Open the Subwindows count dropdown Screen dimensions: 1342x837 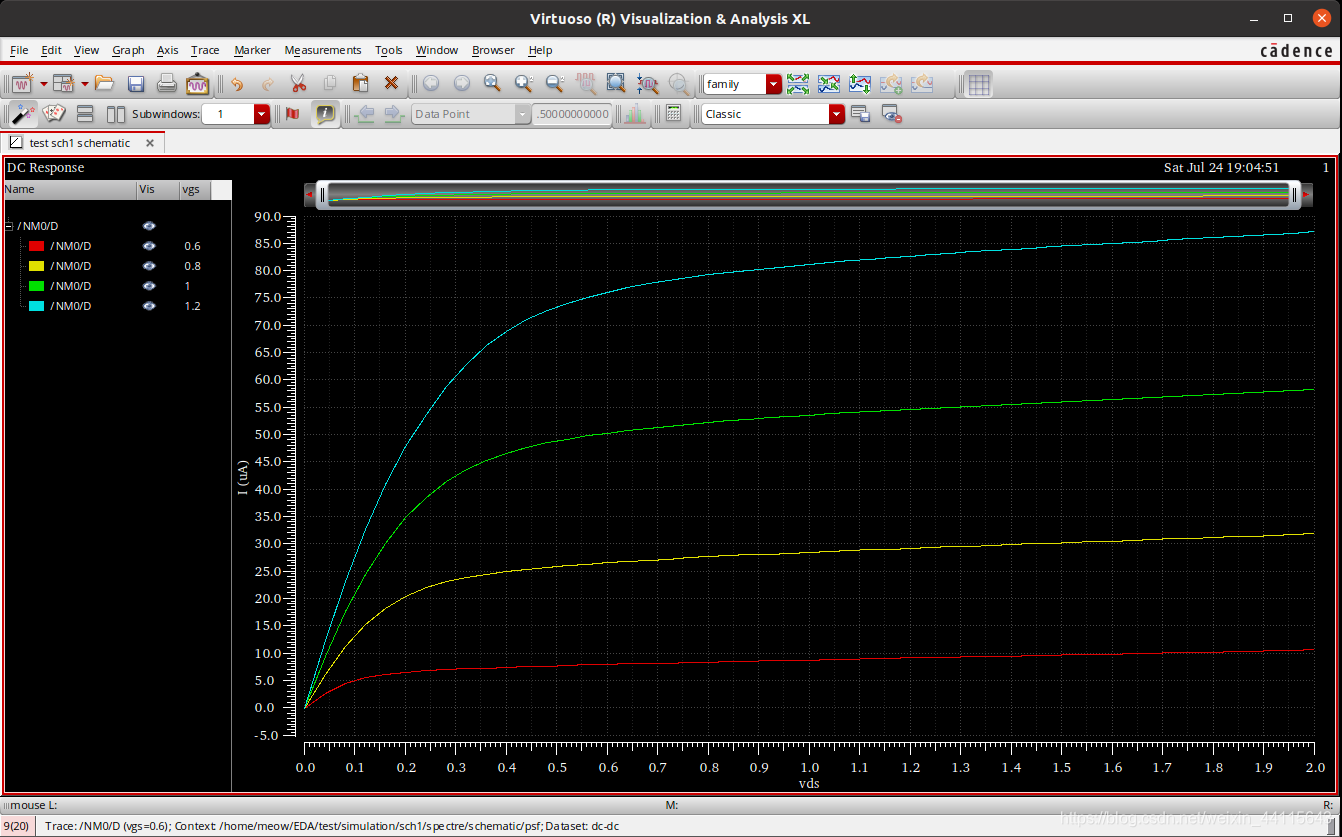tap(262, 114)
